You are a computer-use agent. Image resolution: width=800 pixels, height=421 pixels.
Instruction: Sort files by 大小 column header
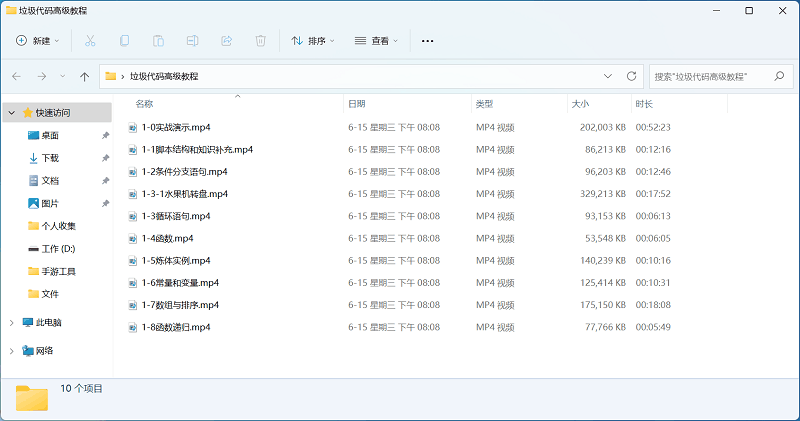click(x=580, y=104)
